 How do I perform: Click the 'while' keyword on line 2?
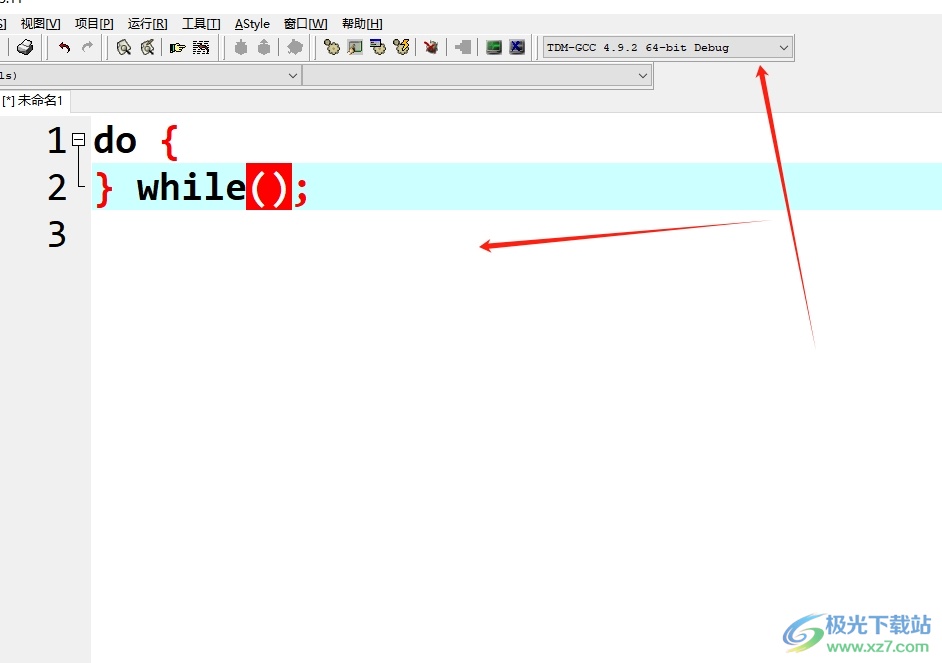(x=191, y=187)
